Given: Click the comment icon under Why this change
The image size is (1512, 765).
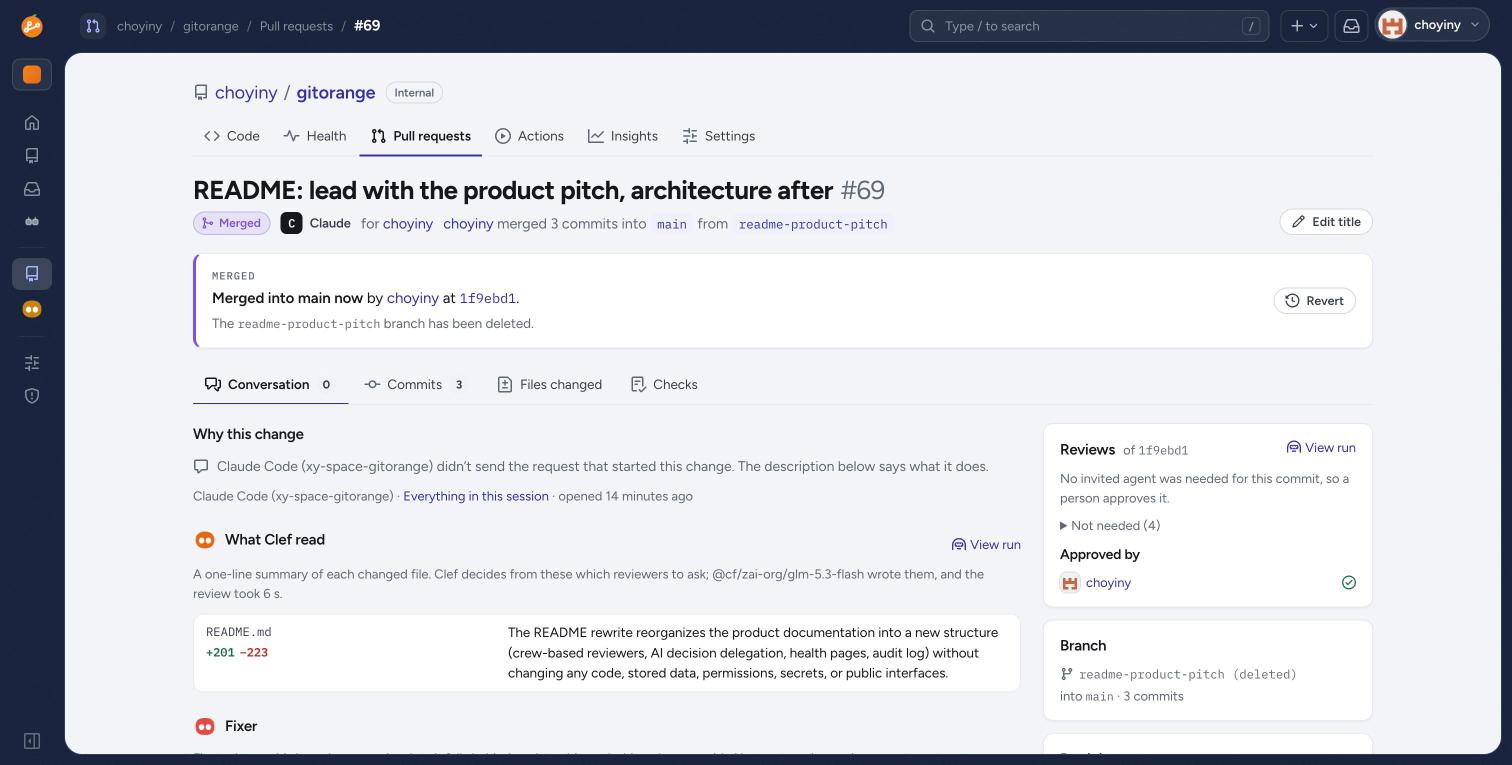Looking at the screenshot, I should click(x=201, y=467).
